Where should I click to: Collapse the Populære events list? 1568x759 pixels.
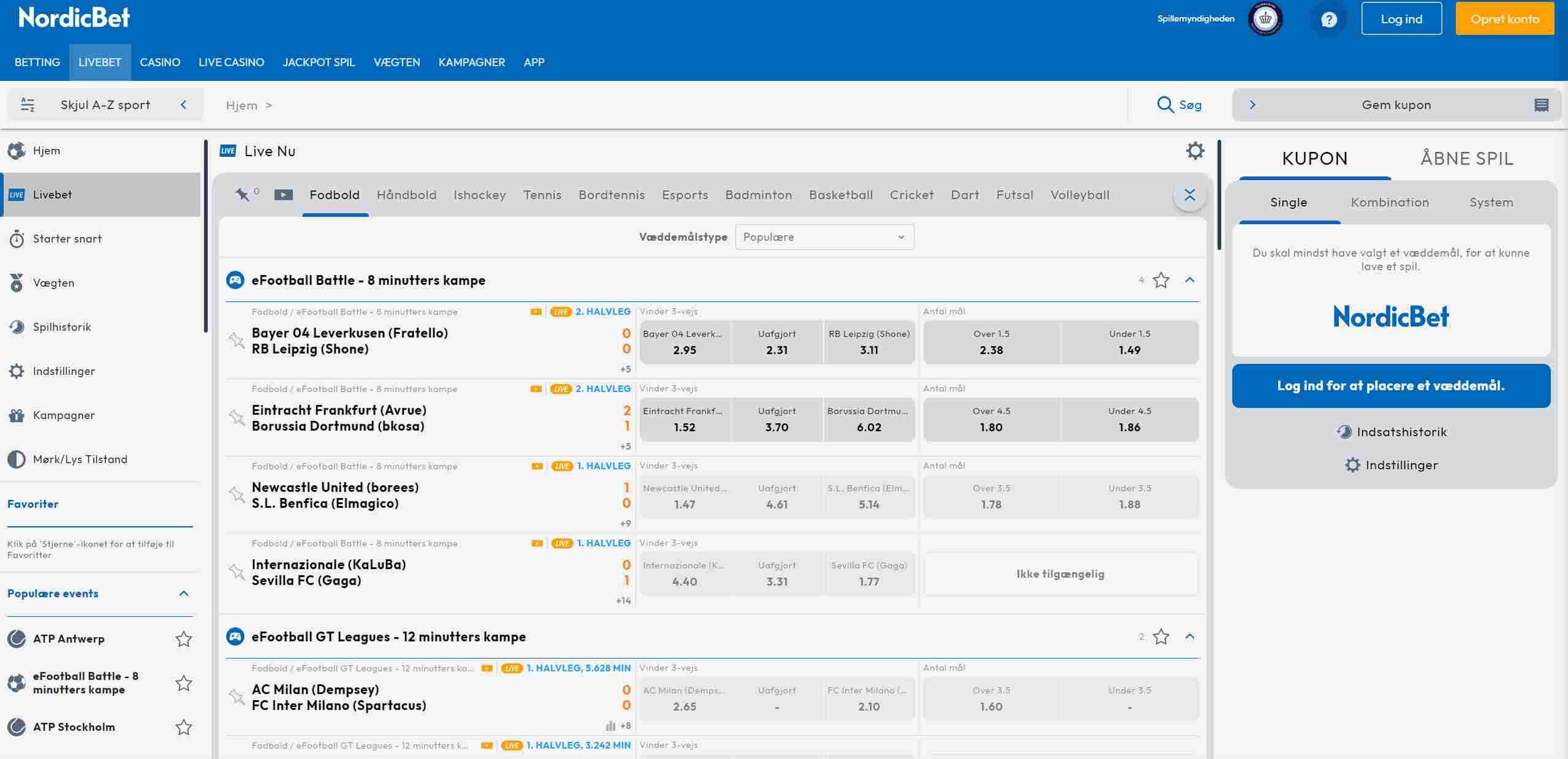tap(184, 594)
